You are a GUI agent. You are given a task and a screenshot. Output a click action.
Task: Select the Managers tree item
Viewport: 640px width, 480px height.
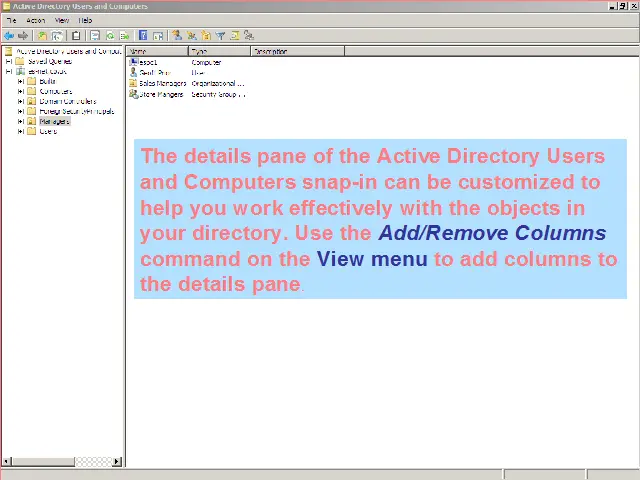point(55,121)
